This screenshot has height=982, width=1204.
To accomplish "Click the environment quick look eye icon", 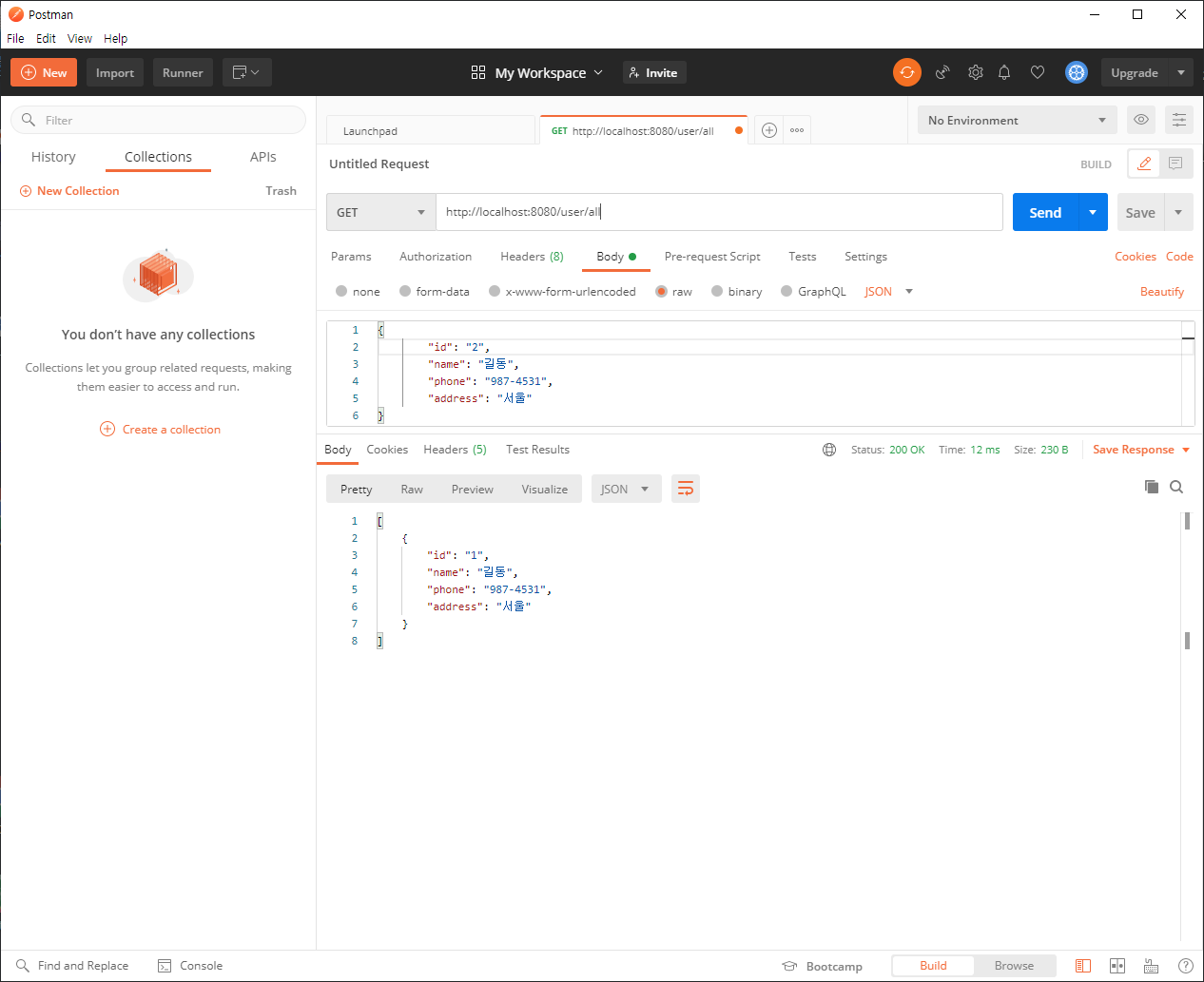I will tap(1141, 120).
